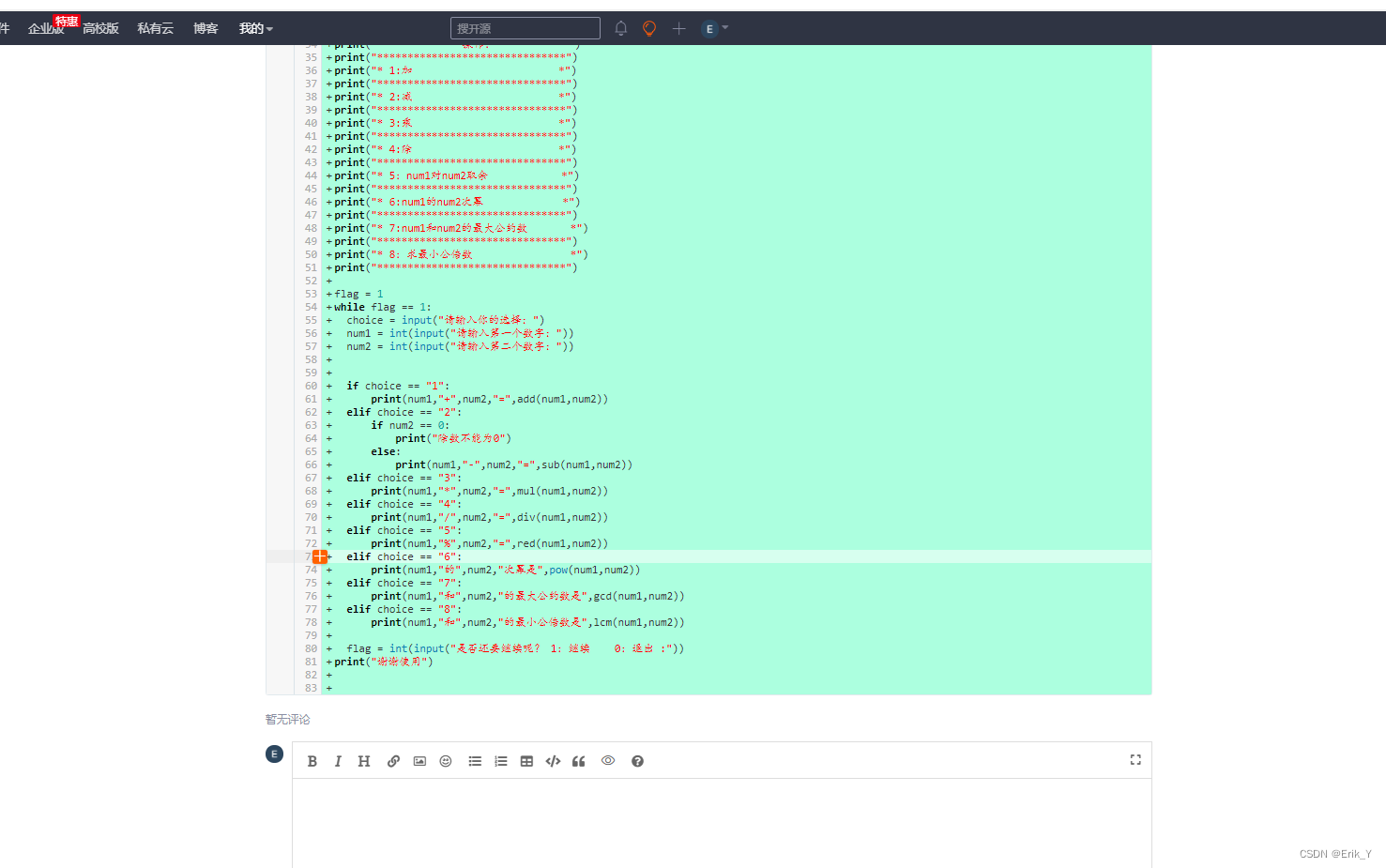The width and height of the screenshot is (1386, 868).
Task: Click code line print("除数不能为0")
Action: coord(453,438)
